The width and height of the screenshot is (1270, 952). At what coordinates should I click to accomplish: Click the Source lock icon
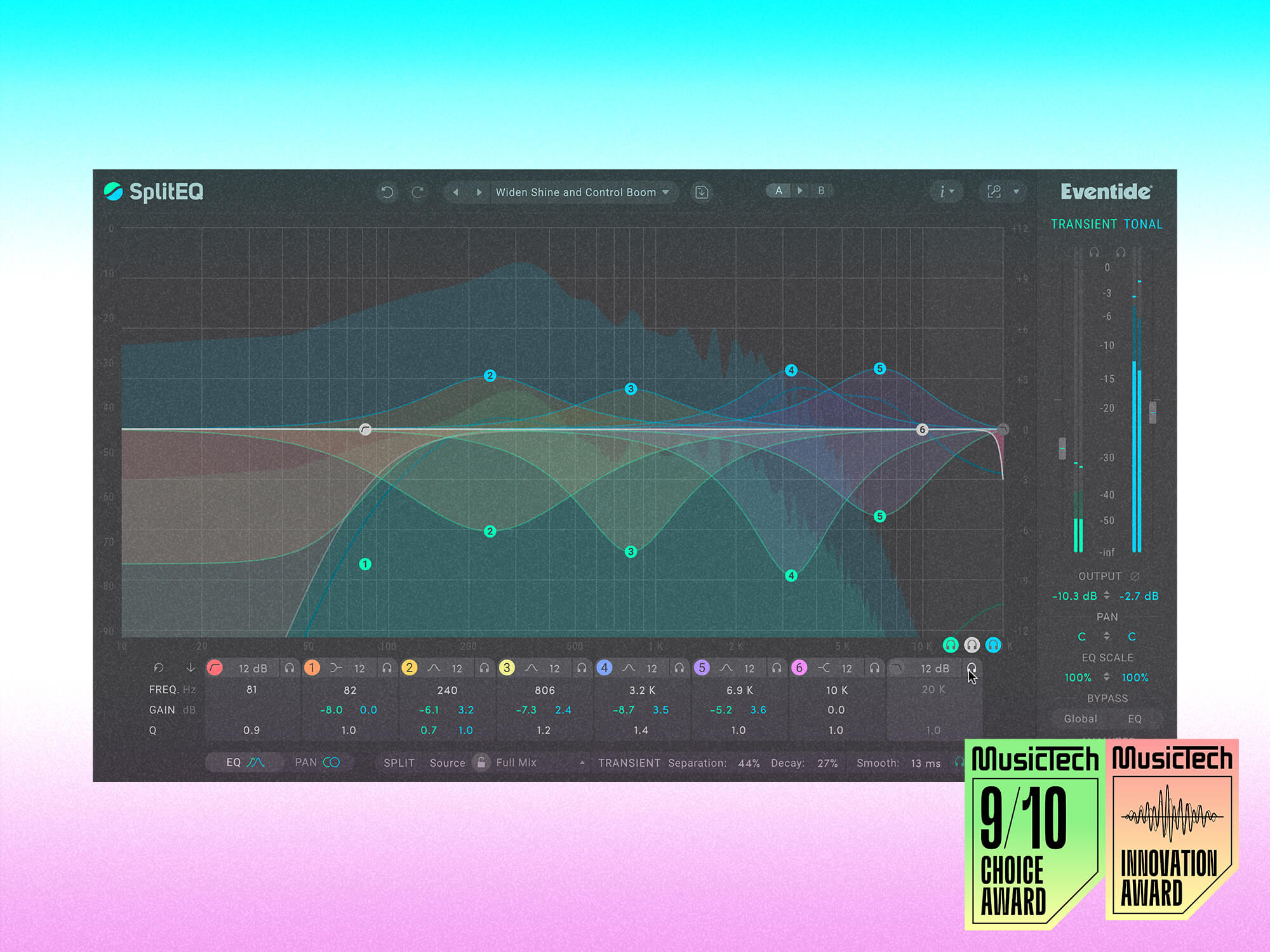point(481,762)
